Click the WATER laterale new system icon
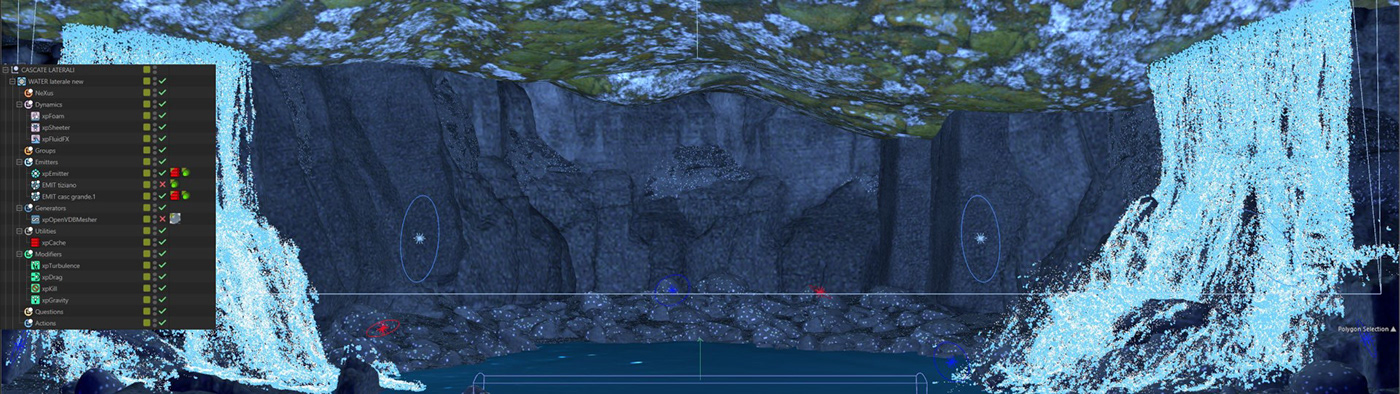 pos(22,81)
